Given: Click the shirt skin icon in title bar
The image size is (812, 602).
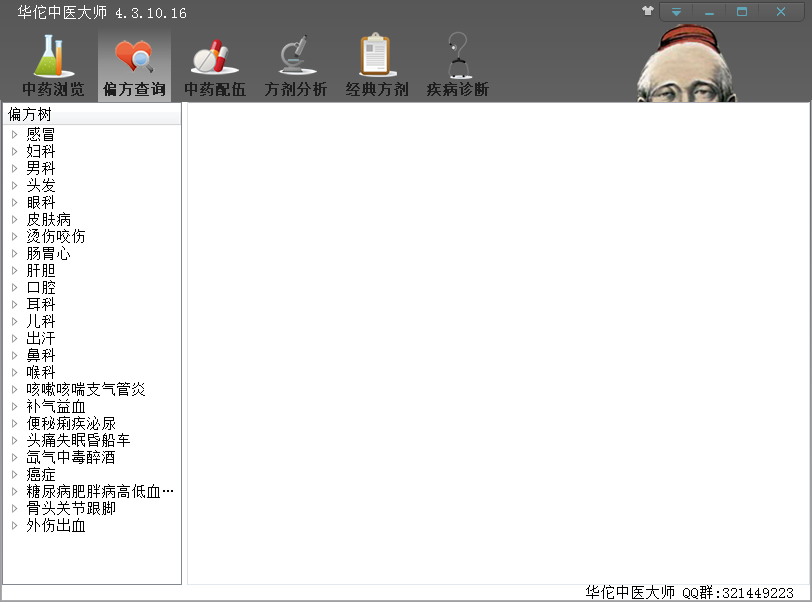Looking at the screenshot, I should coord(648,12).
